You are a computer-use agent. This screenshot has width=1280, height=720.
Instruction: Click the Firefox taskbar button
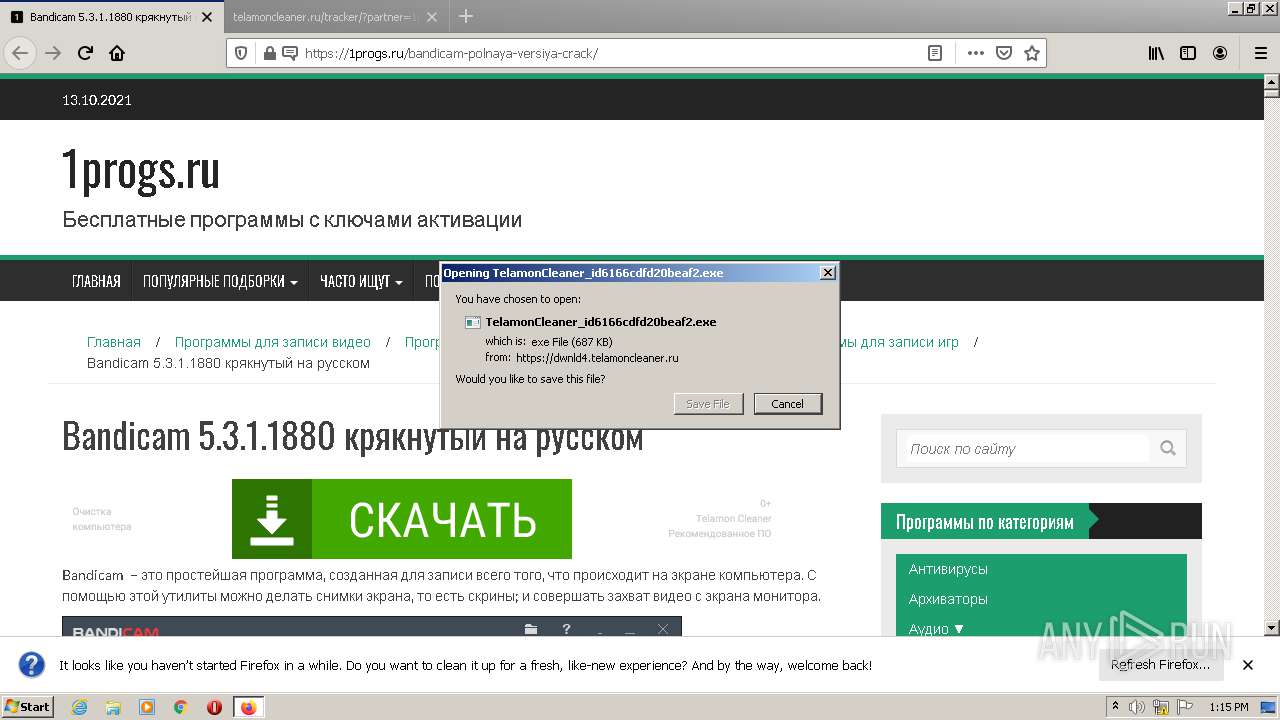(x=248, y=707)
